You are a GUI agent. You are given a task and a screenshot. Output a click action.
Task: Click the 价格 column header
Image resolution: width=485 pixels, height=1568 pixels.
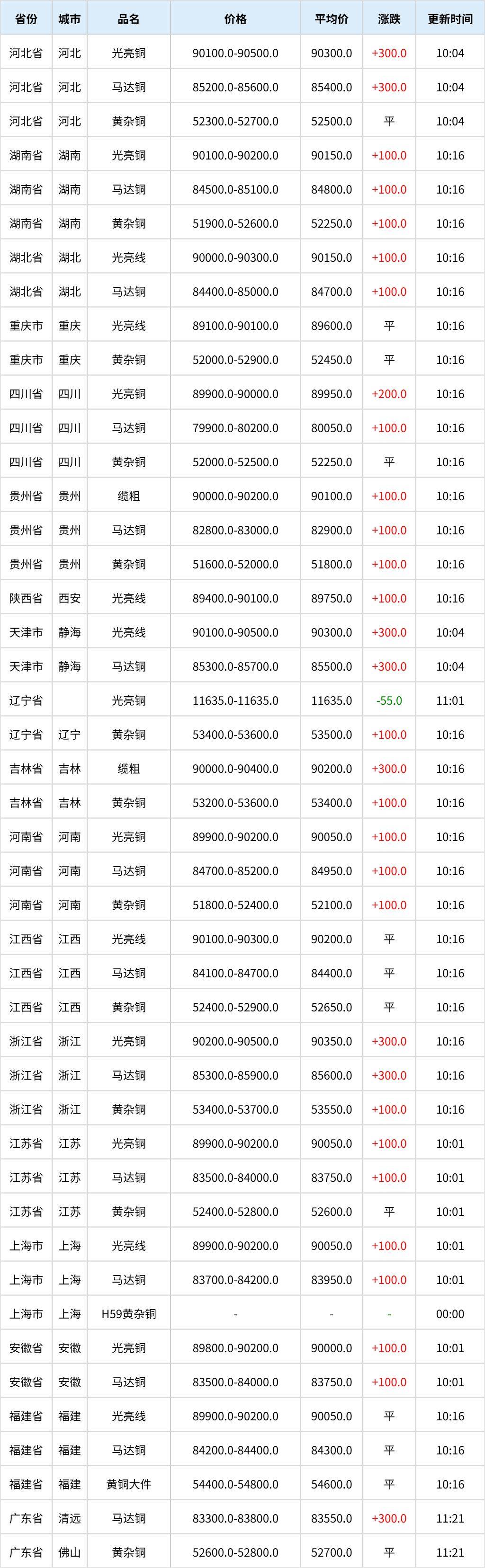click(235, 19)
